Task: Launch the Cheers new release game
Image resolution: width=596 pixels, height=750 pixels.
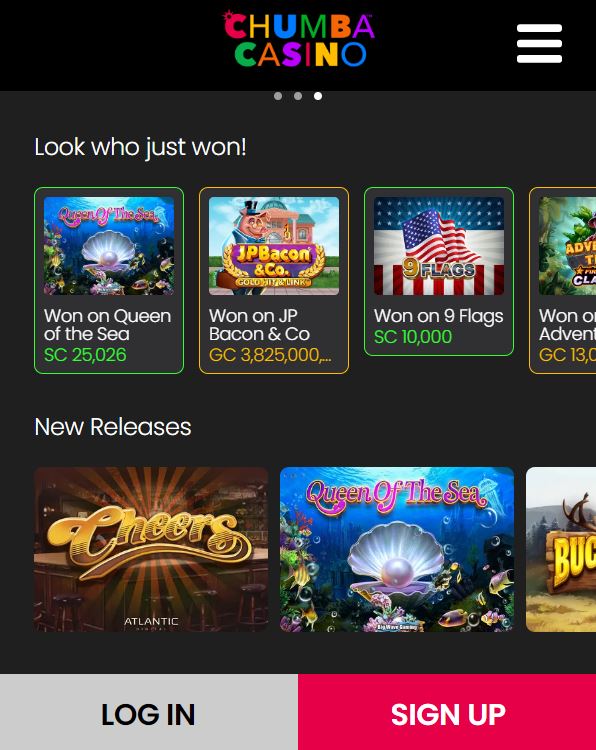Action: pos(151,549)
